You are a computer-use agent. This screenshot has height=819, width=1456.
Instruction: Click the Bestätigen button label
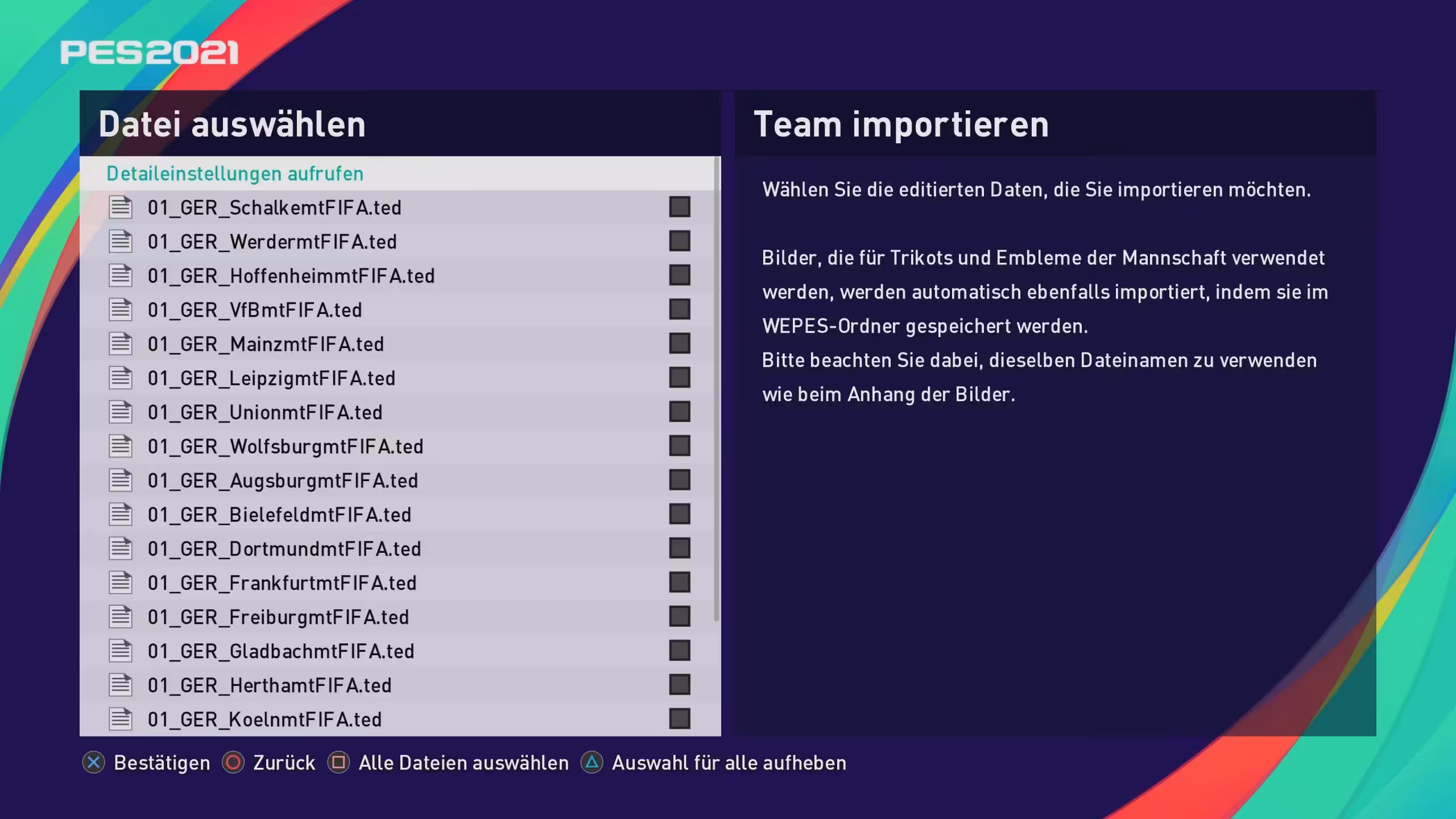(161, 763)
